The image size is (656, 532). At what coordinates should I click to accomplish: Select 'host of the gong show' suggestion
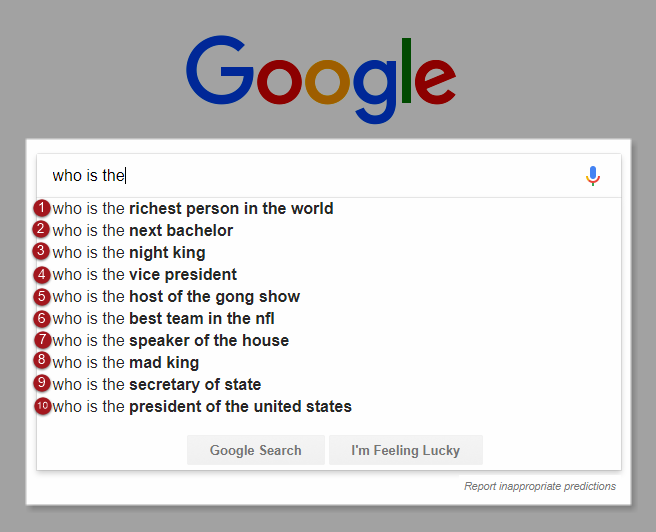coord(176,297)
